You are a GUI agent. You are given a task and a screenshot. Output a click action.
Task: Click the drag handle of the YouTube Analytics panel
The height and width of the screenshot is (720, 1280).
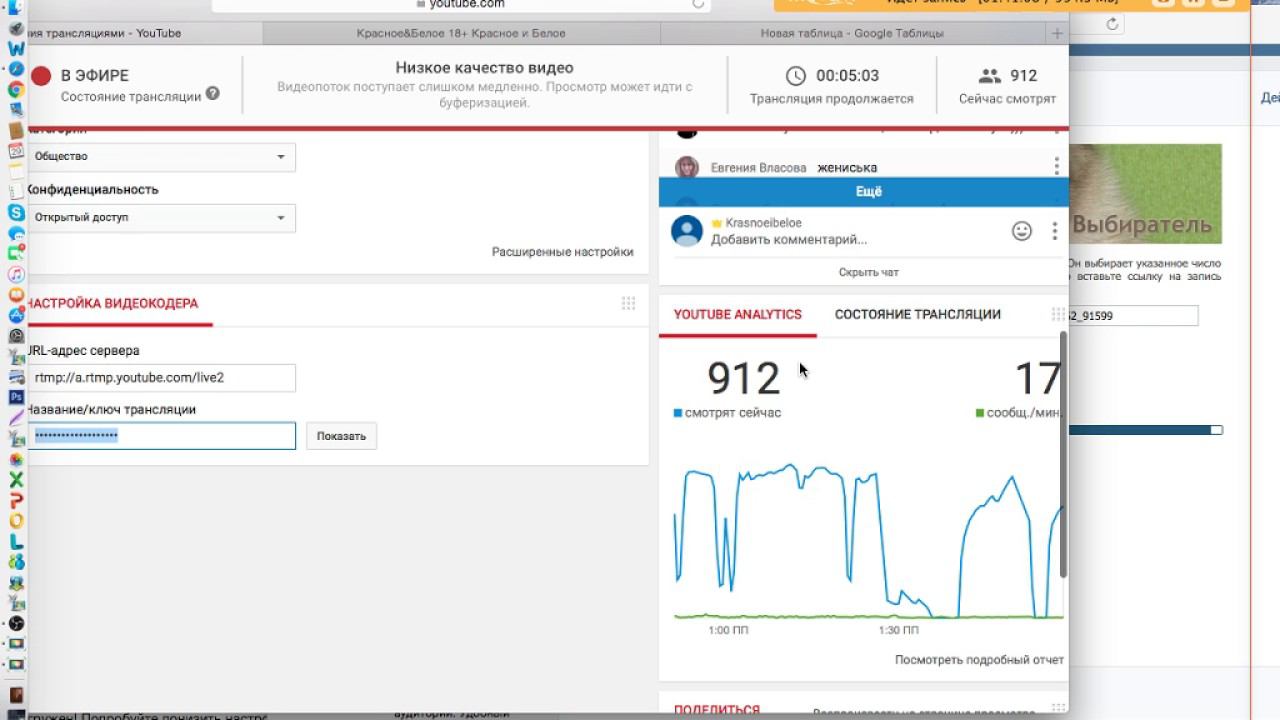tap(1058, 314)
